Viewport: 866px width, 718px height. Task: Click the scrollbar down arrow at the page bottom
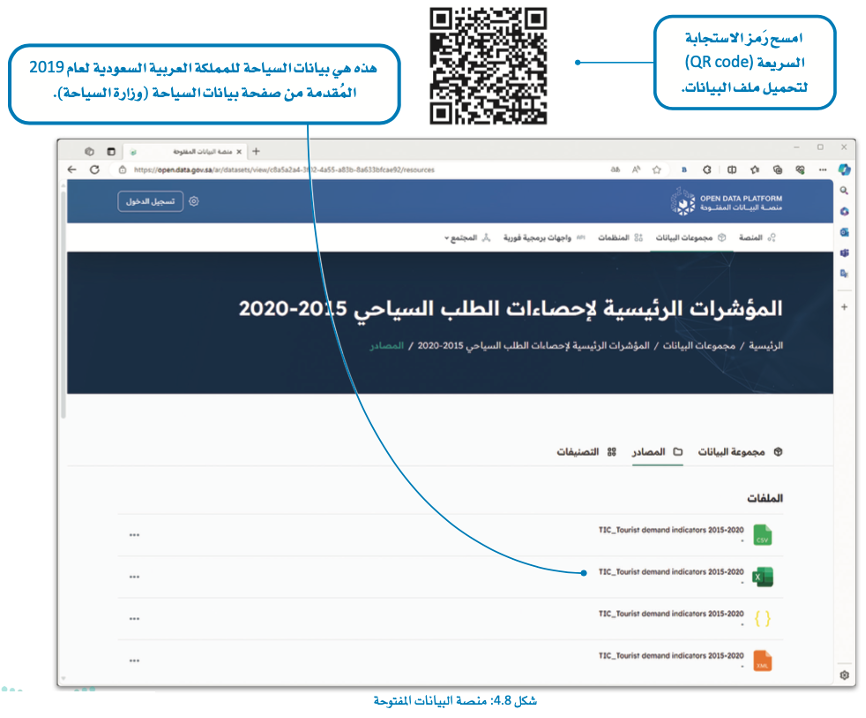click(x=64, y=678)
